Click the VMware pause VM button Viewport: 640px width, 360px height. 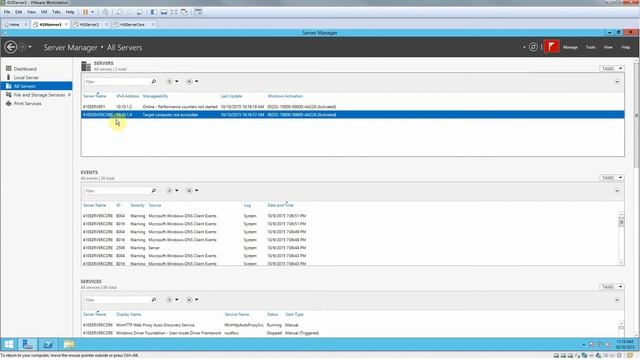pos(85,12)
